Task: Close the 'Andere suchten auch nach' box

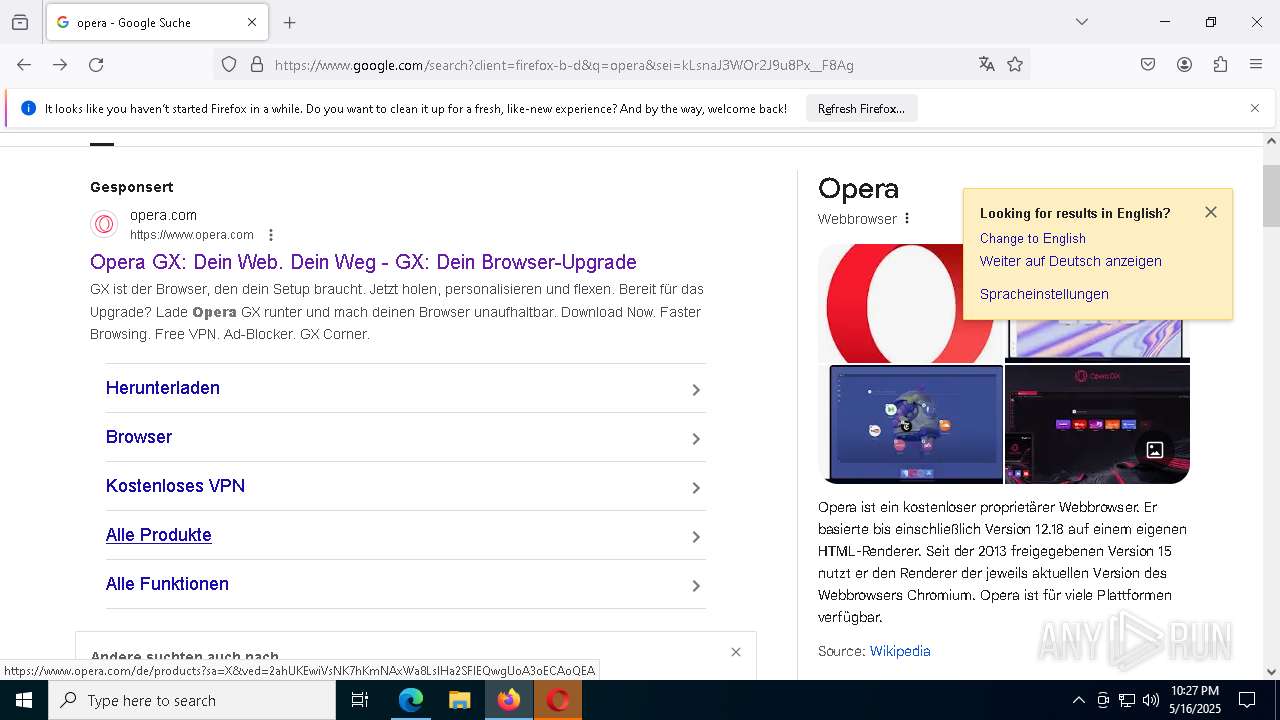Action: [736, 652]
